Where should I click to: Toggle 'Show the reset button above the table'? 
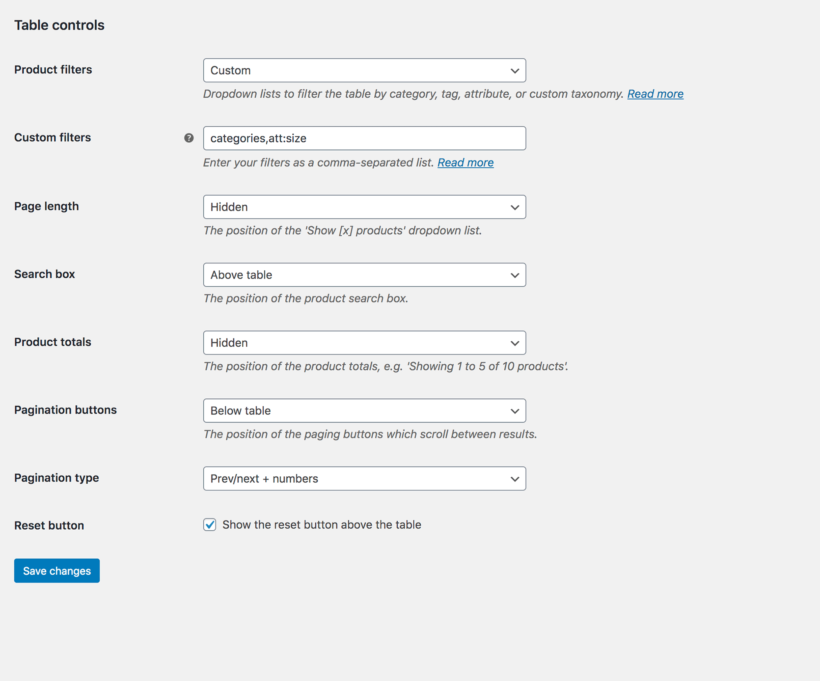pos(209,524)
